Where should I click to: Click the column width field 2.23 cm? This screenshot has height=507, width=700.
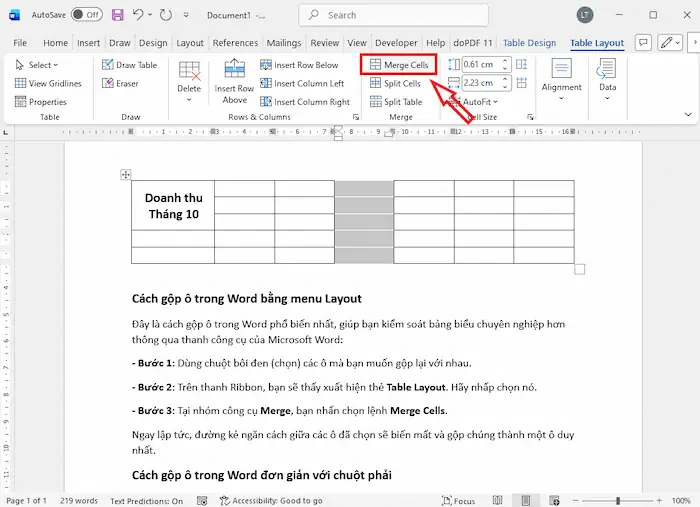click(x=481, y=83)
